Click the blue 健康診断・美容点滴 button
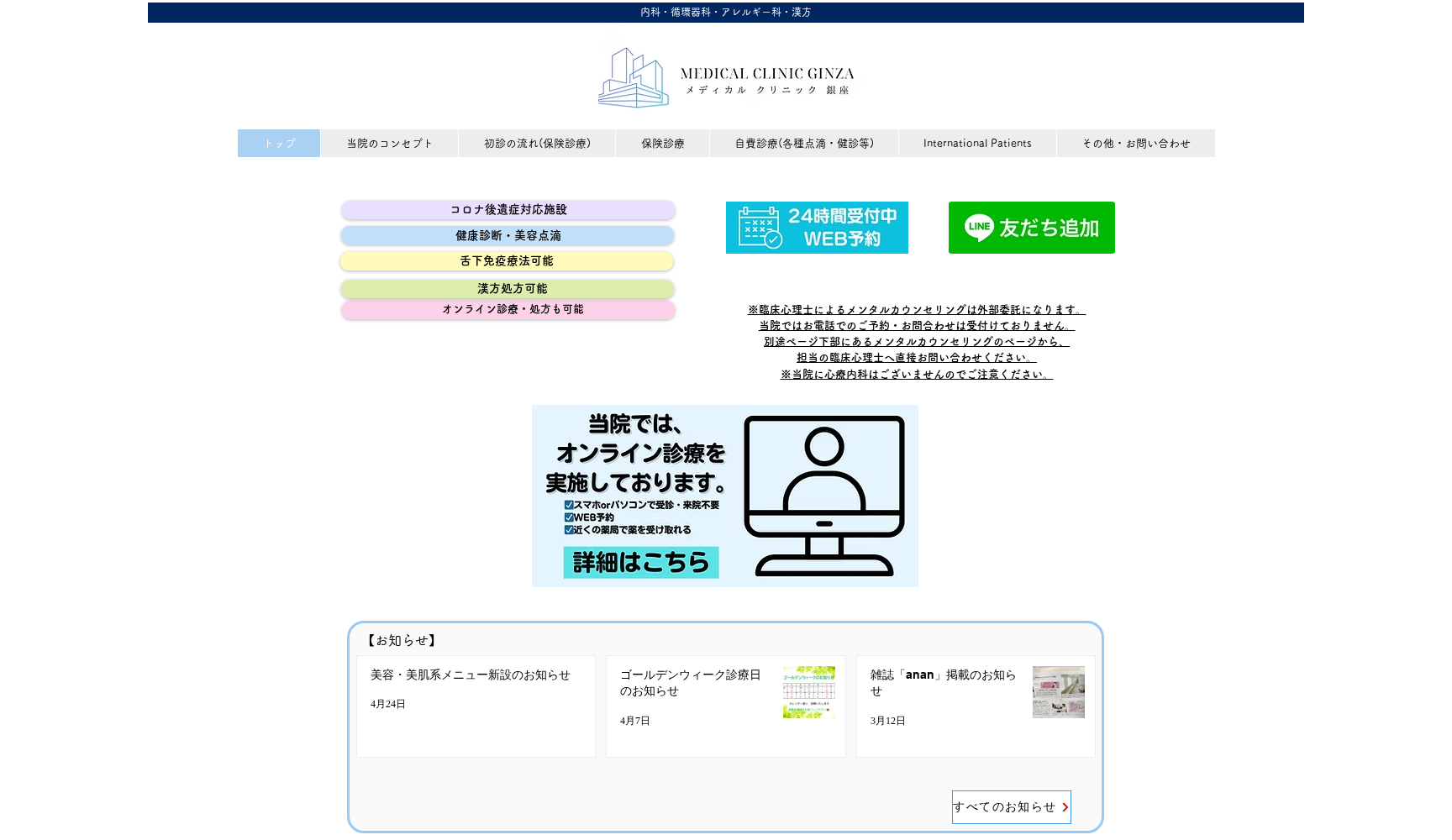 (508, 236)
